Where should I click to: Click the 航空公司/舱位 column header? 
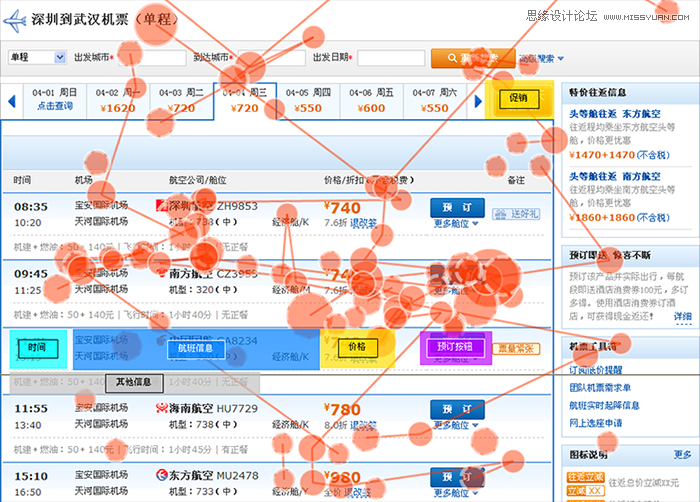[x=197, y=180]
